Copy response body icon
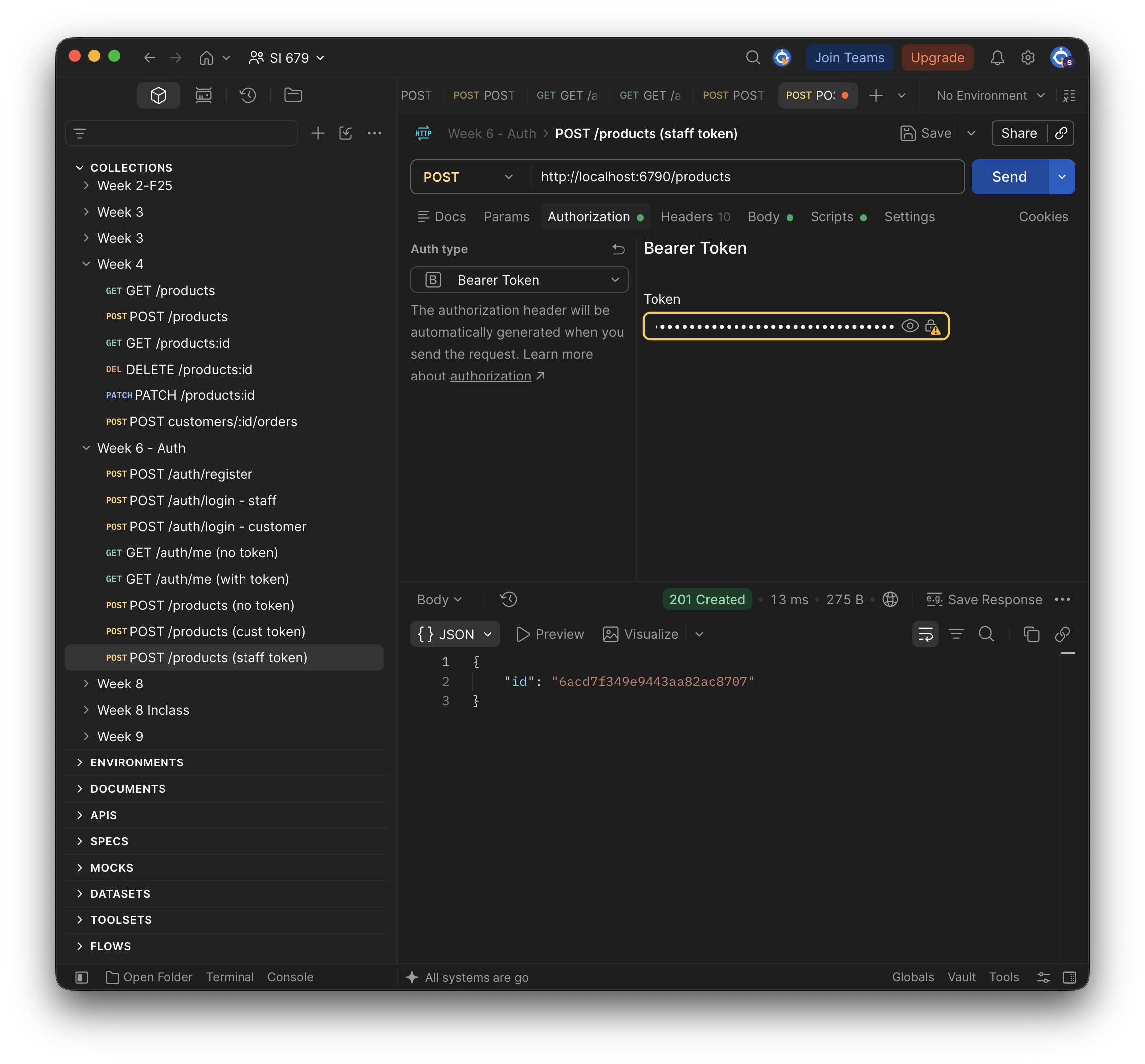This screenshot has width=1145, height=1064. click(x=1031, y=634)
